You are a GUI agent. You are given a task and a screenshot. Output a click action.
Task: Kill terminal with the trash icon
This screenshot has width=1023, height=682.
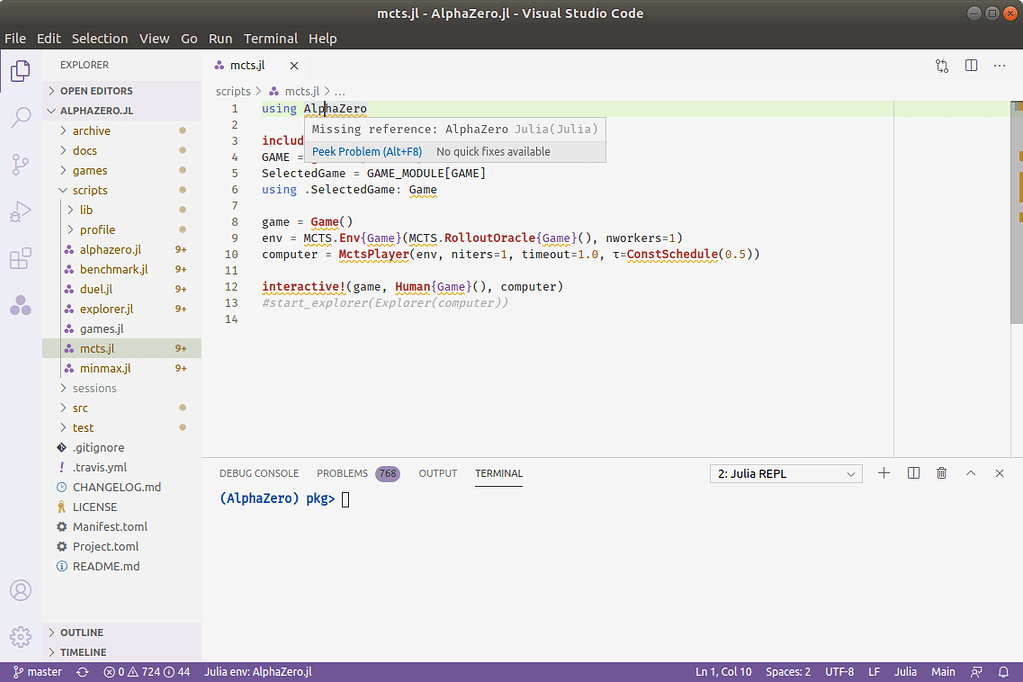[941, 473]
